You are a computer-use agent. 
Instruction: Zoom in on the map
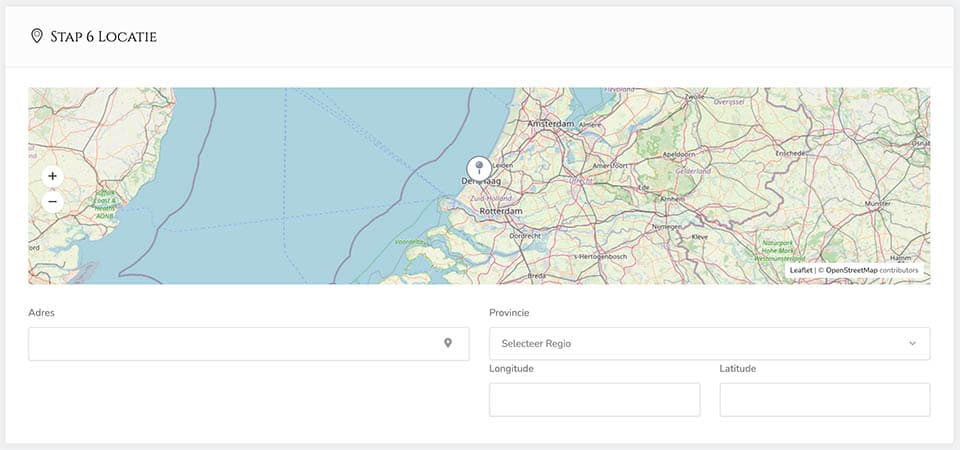coord(52,176)
